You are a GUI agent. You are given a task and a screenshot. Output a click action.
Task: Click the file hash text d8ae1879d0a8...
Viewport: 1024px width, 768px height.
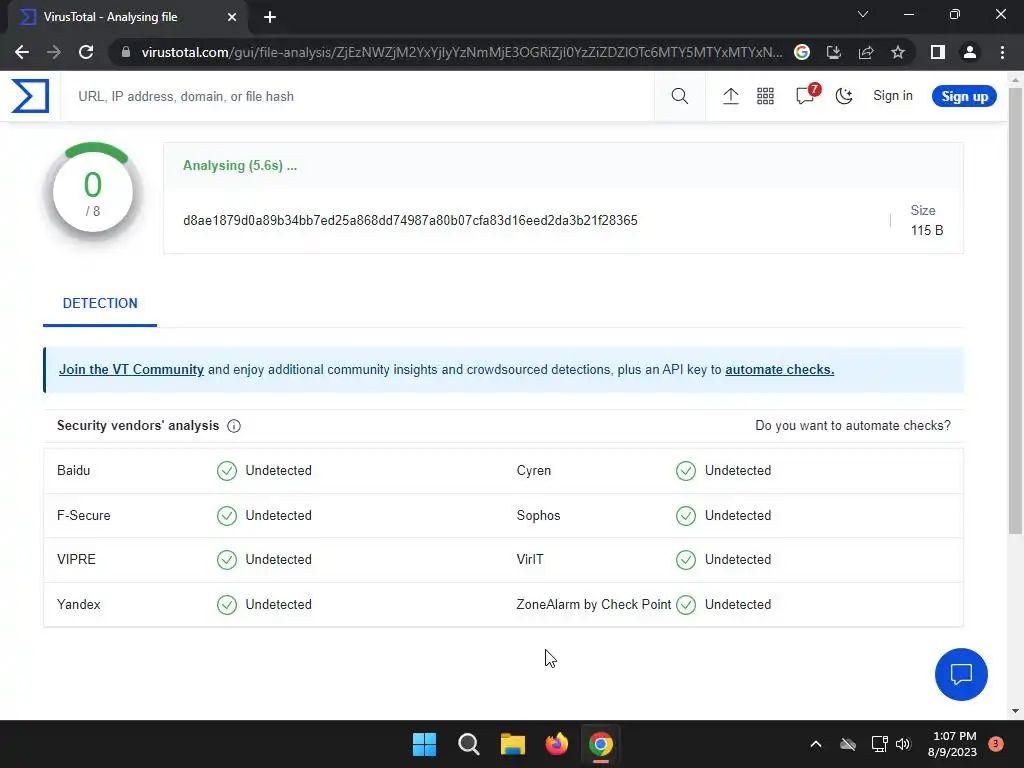point(410,220)
